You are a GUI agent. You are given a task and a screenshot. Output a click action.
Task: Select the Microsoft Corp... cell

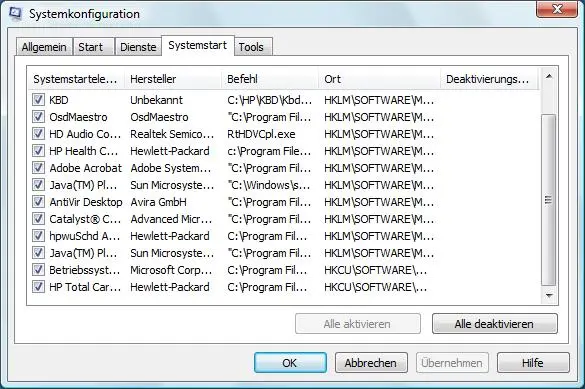click(171, 270)
